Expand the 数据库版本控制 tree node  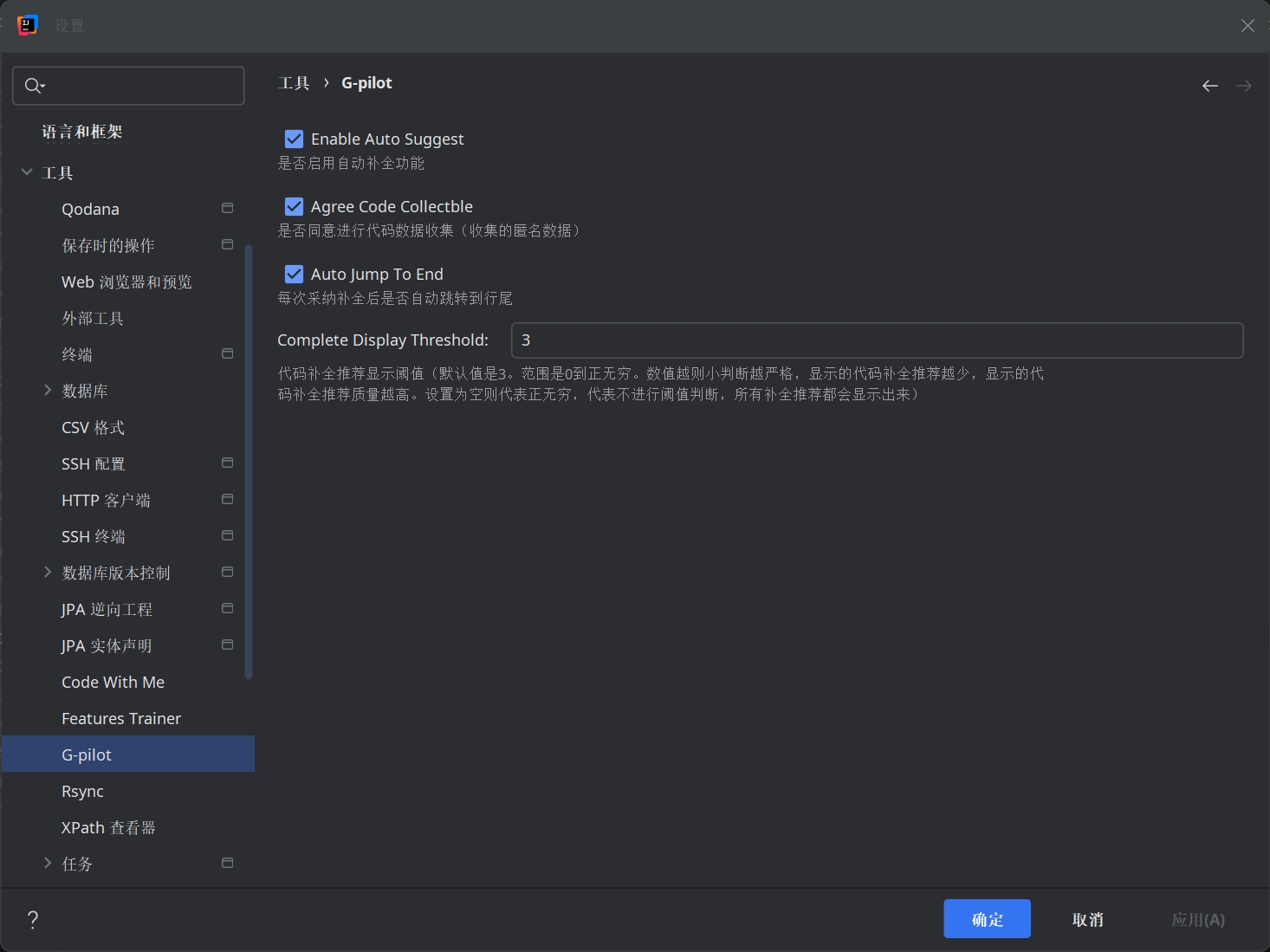(48, 572)
